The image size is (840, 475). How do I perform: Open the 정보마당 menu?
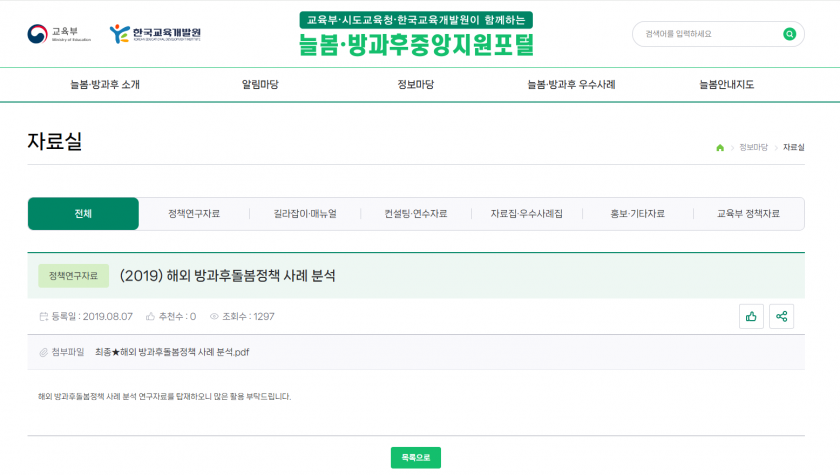(416, 85)
